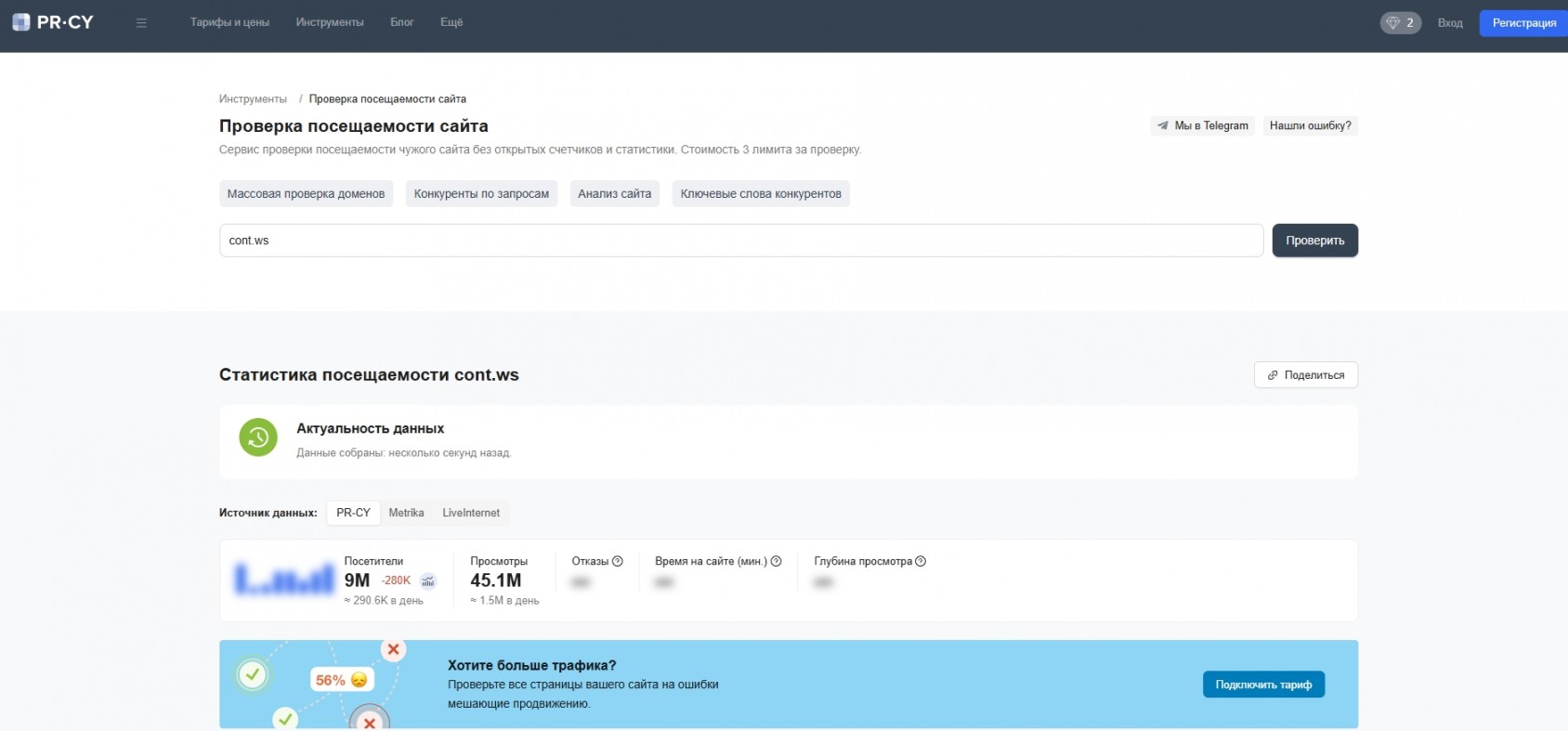Click the Хотите больше трафика? banner heading

click(531, 665)
